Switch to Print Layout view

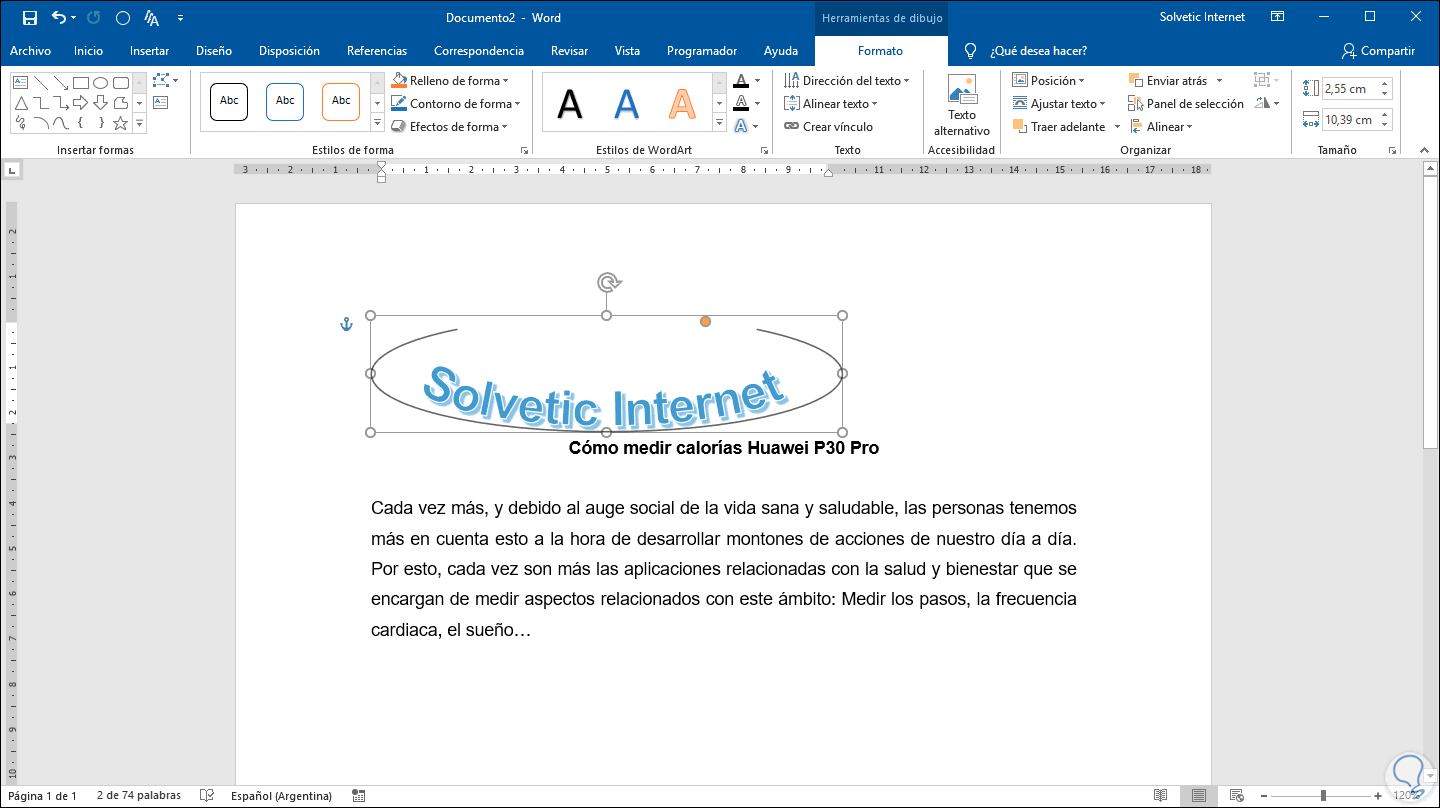(x=1198, y=796)
